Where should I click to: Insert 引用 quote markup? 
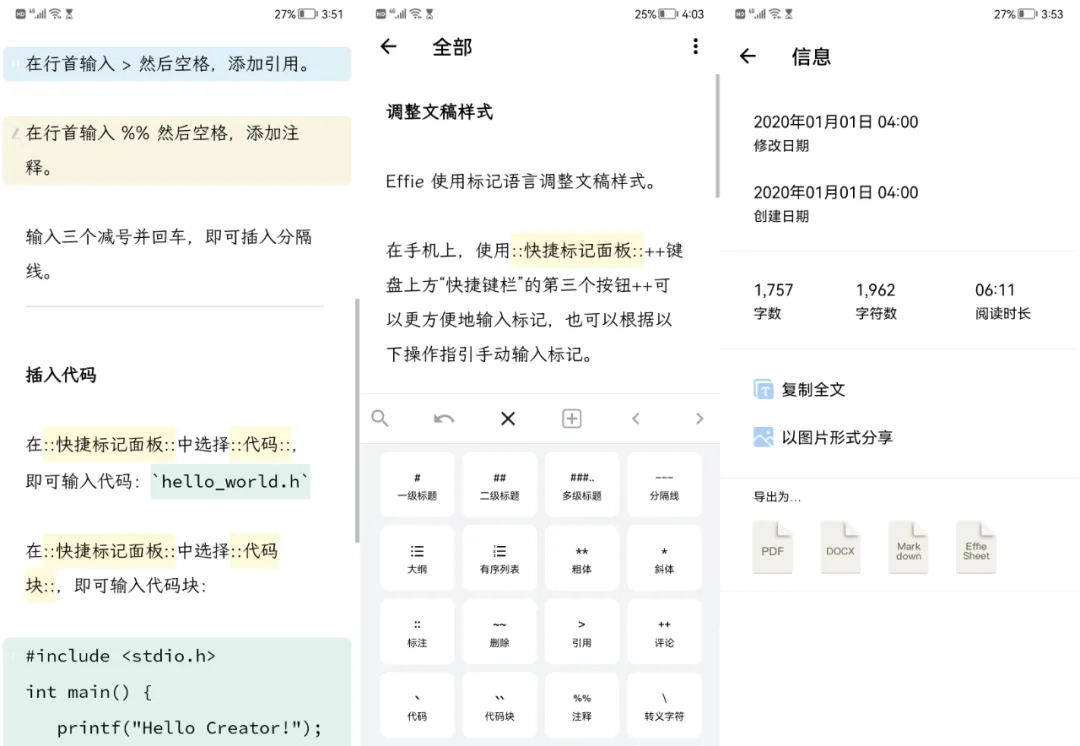582,632
